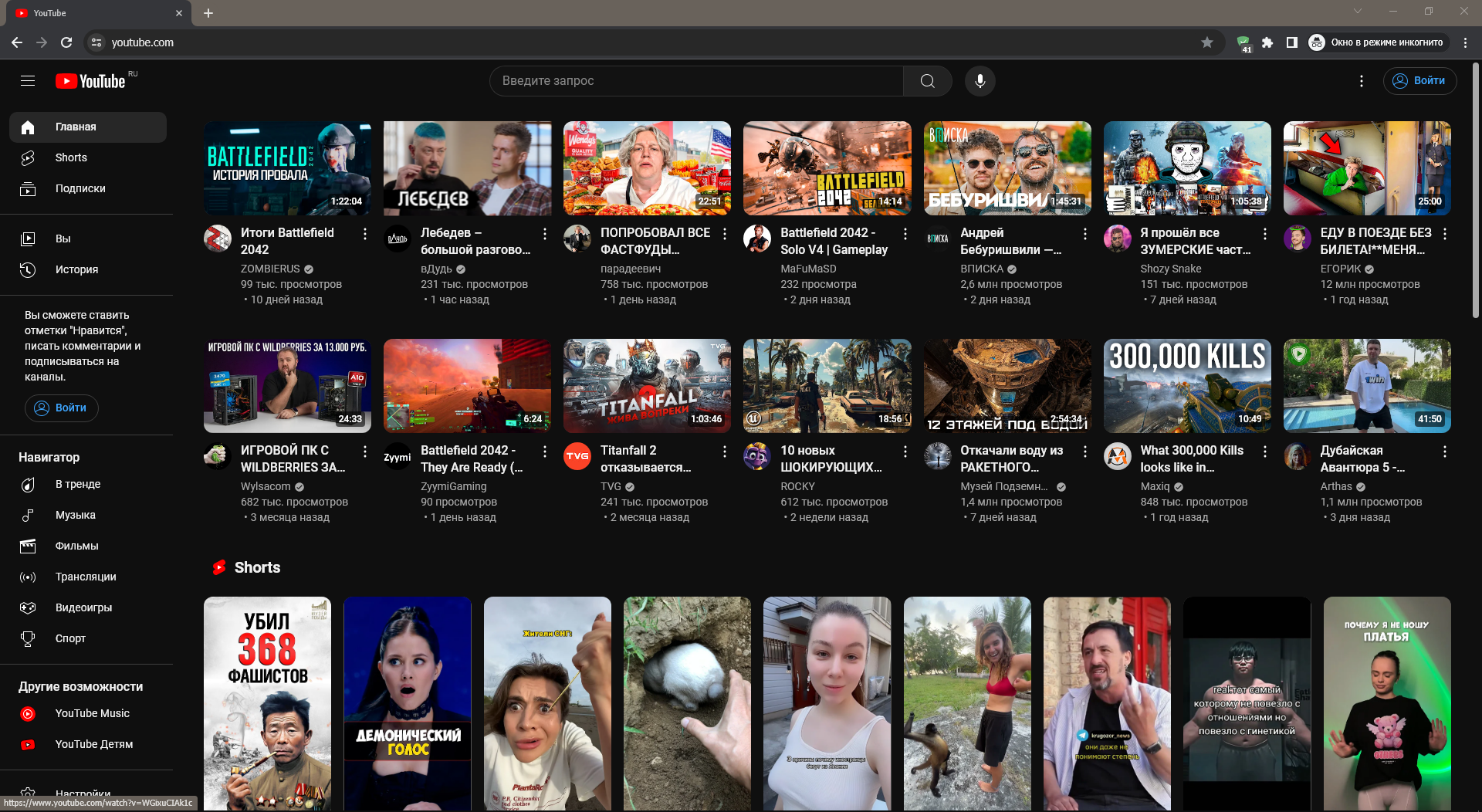1482x812 pixels.
Task: Open Музыка category
Action: (x=88, y=516)
